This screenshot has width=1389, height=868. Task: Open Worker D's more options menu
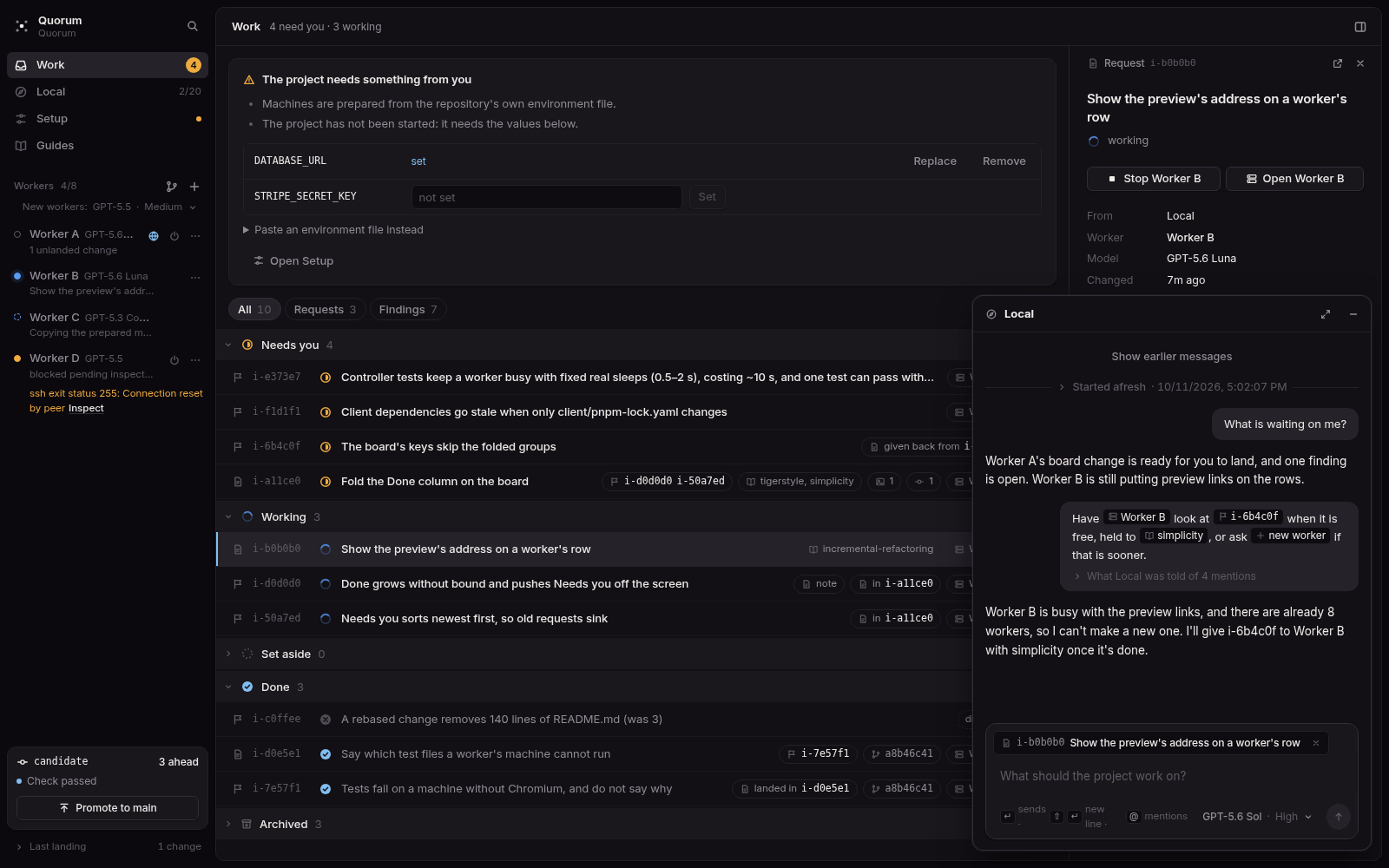(195, 360)
